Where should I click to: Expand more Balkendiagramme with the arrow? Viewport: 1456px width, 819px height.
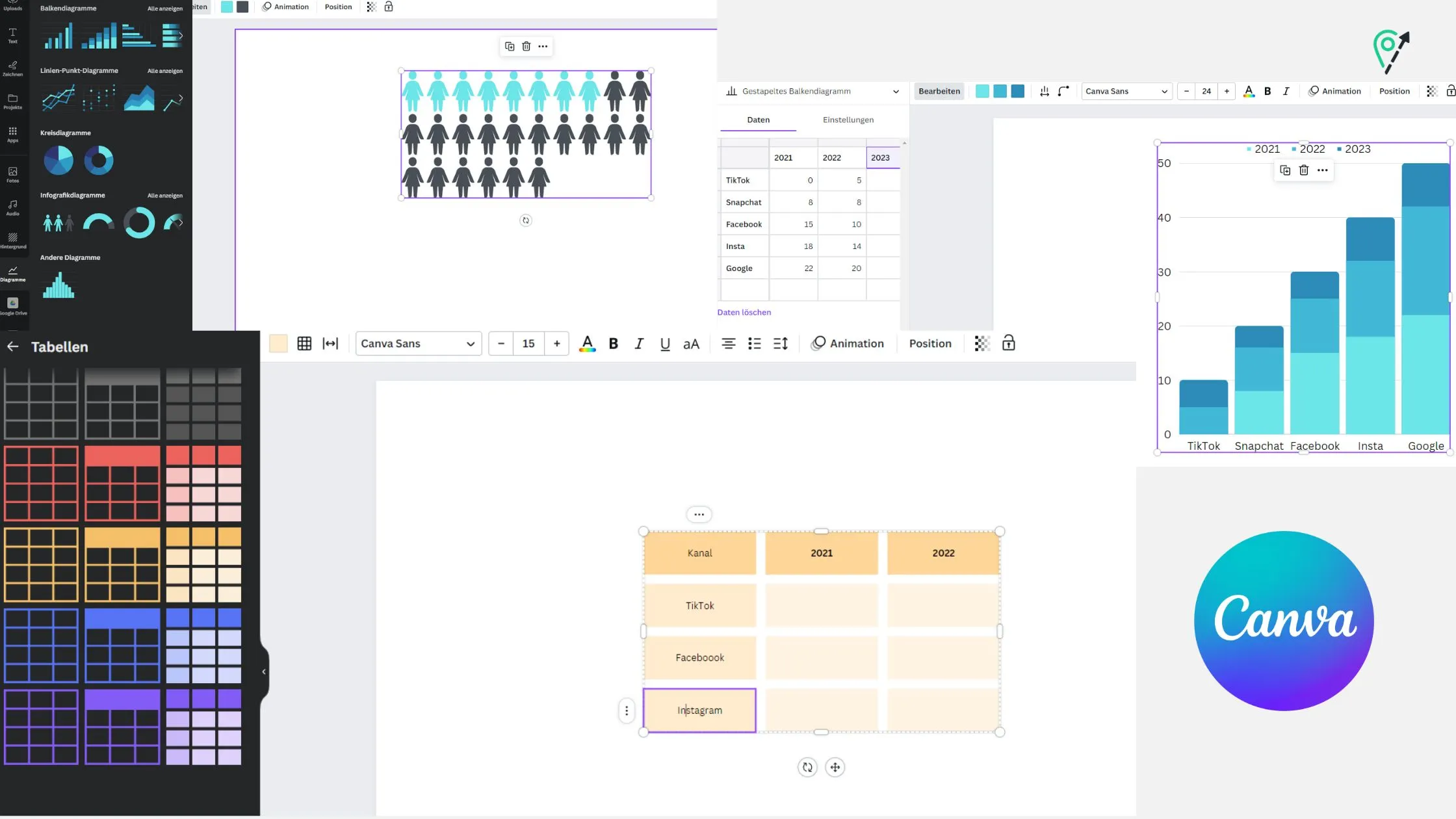tap(181, 36)
